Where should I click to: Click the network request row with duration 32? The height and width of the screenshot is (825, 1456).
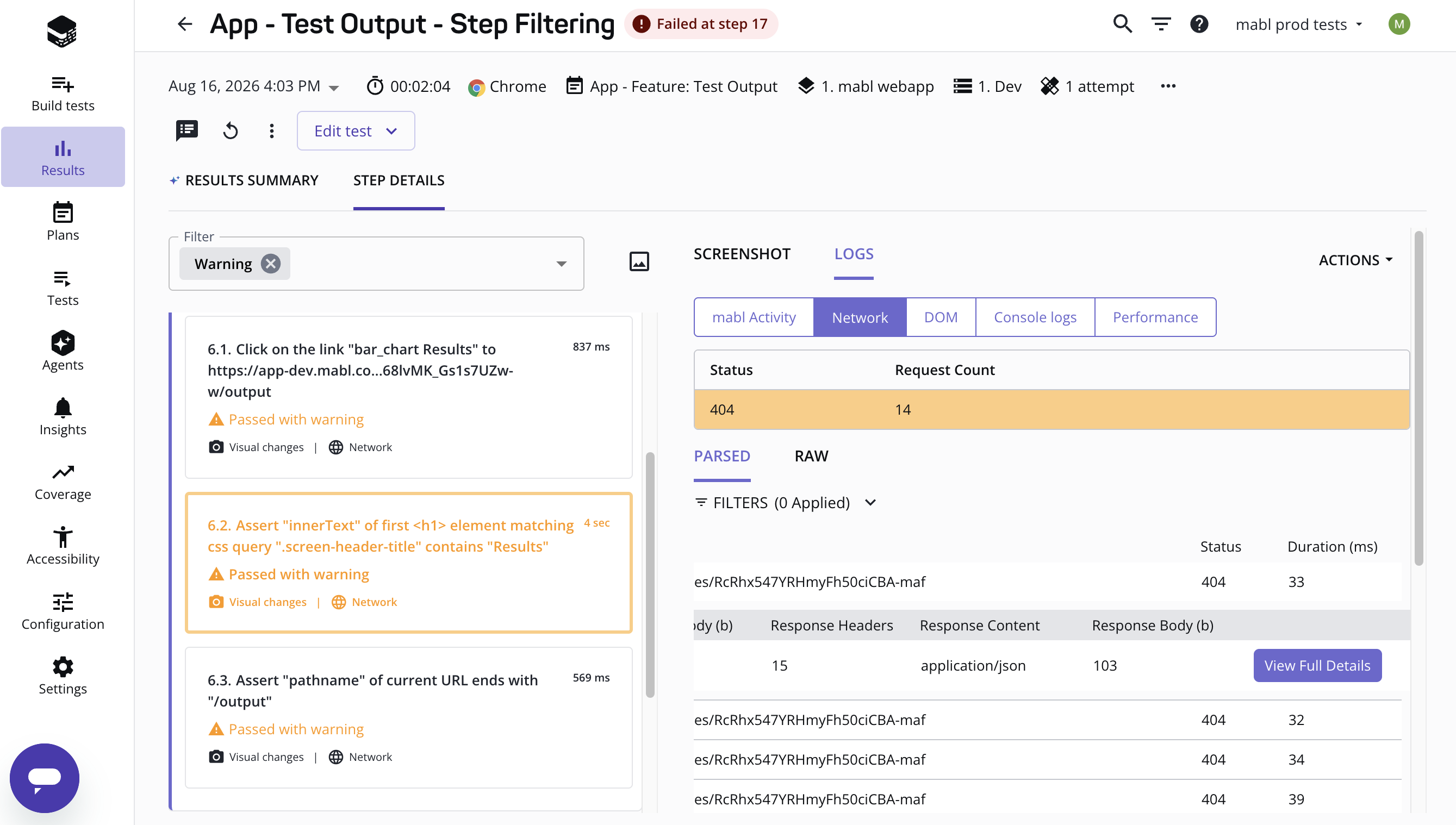[1047, 720]
